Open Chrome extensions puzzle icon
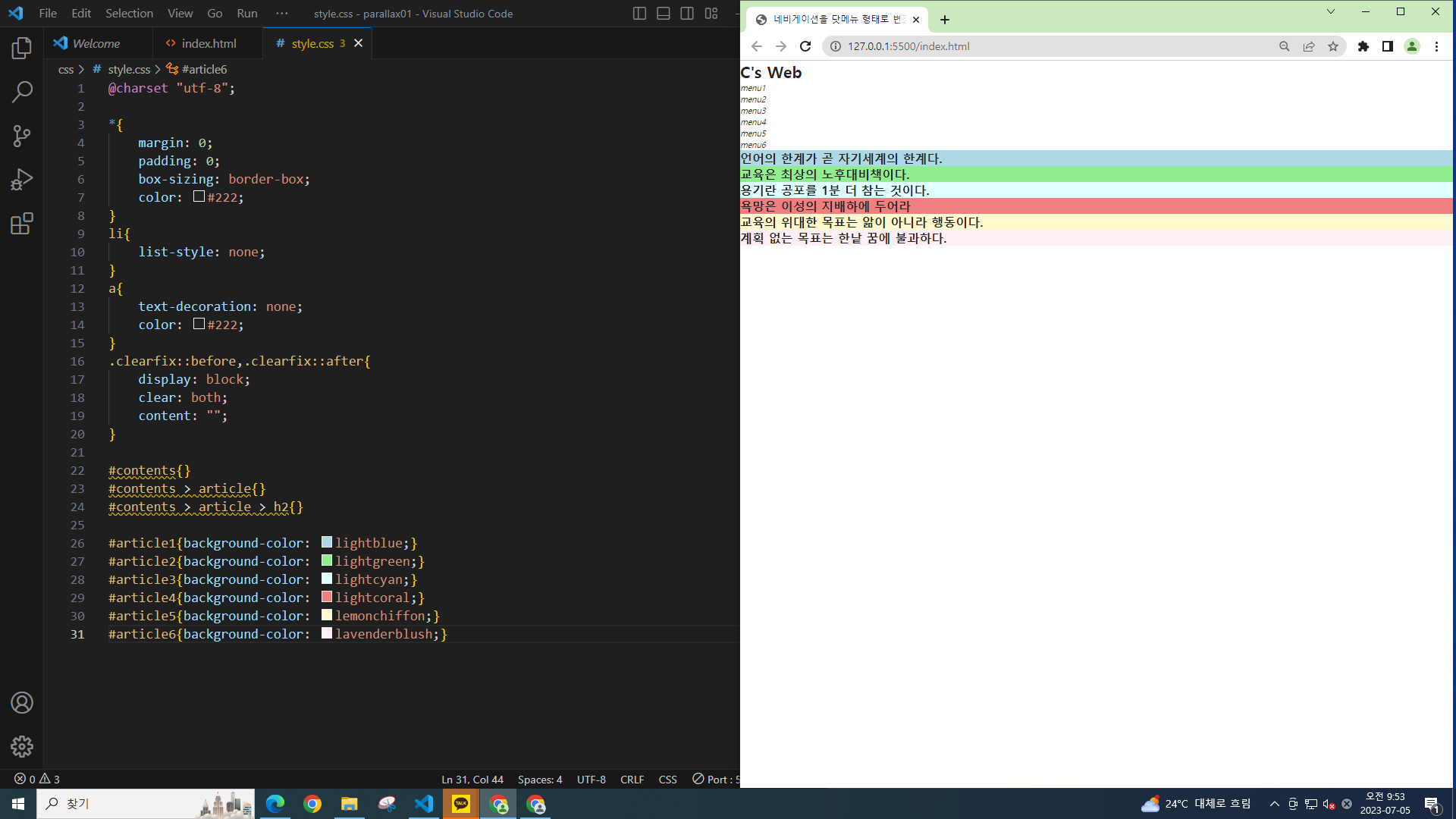 1363,46
